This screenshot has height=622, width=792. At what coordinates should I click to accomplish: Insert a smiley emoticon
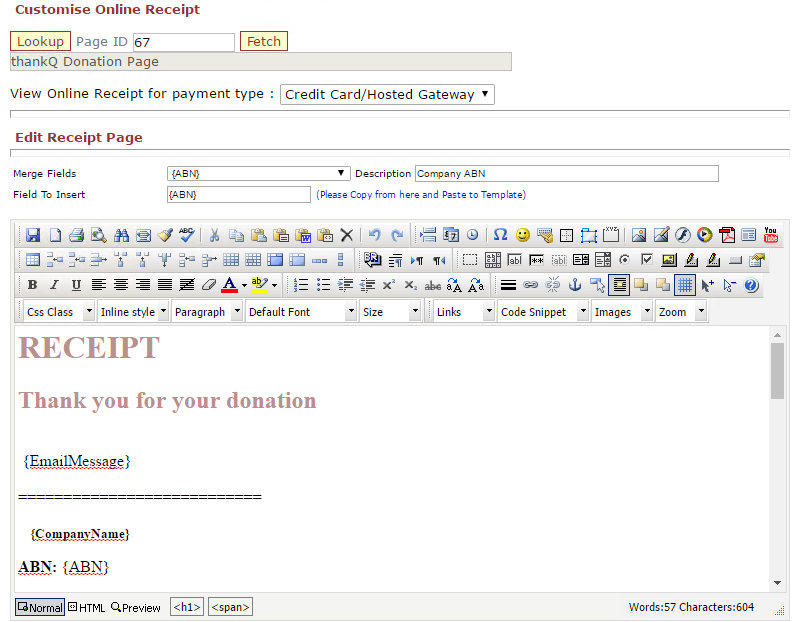522,235
